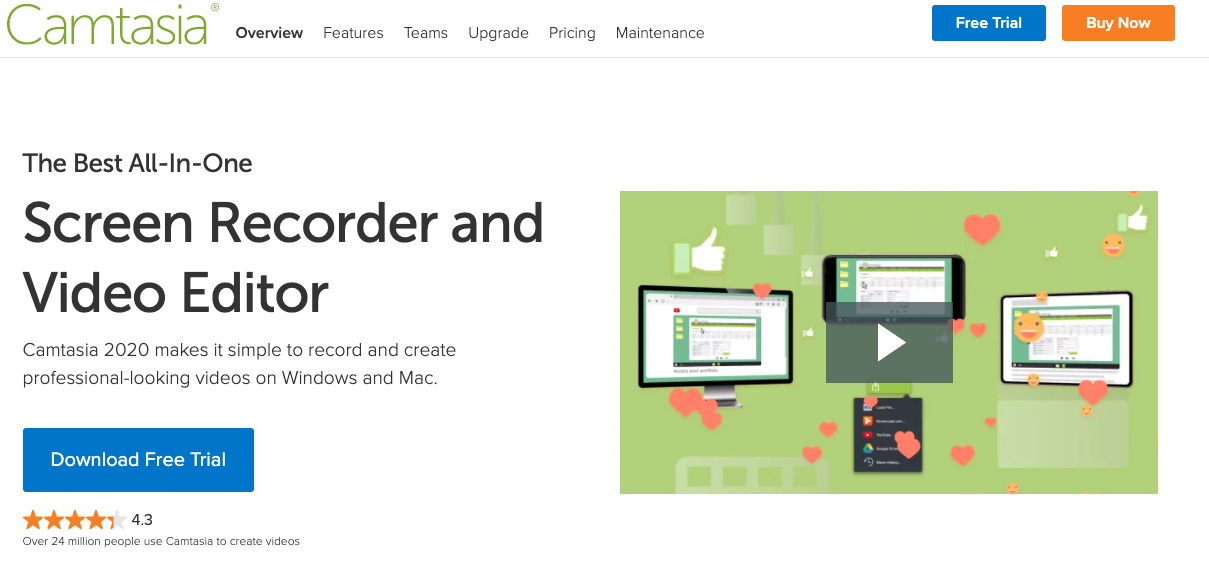1209x564 pixels.
Task: Click the Download Free Trial button
Action: coord(138,460)
